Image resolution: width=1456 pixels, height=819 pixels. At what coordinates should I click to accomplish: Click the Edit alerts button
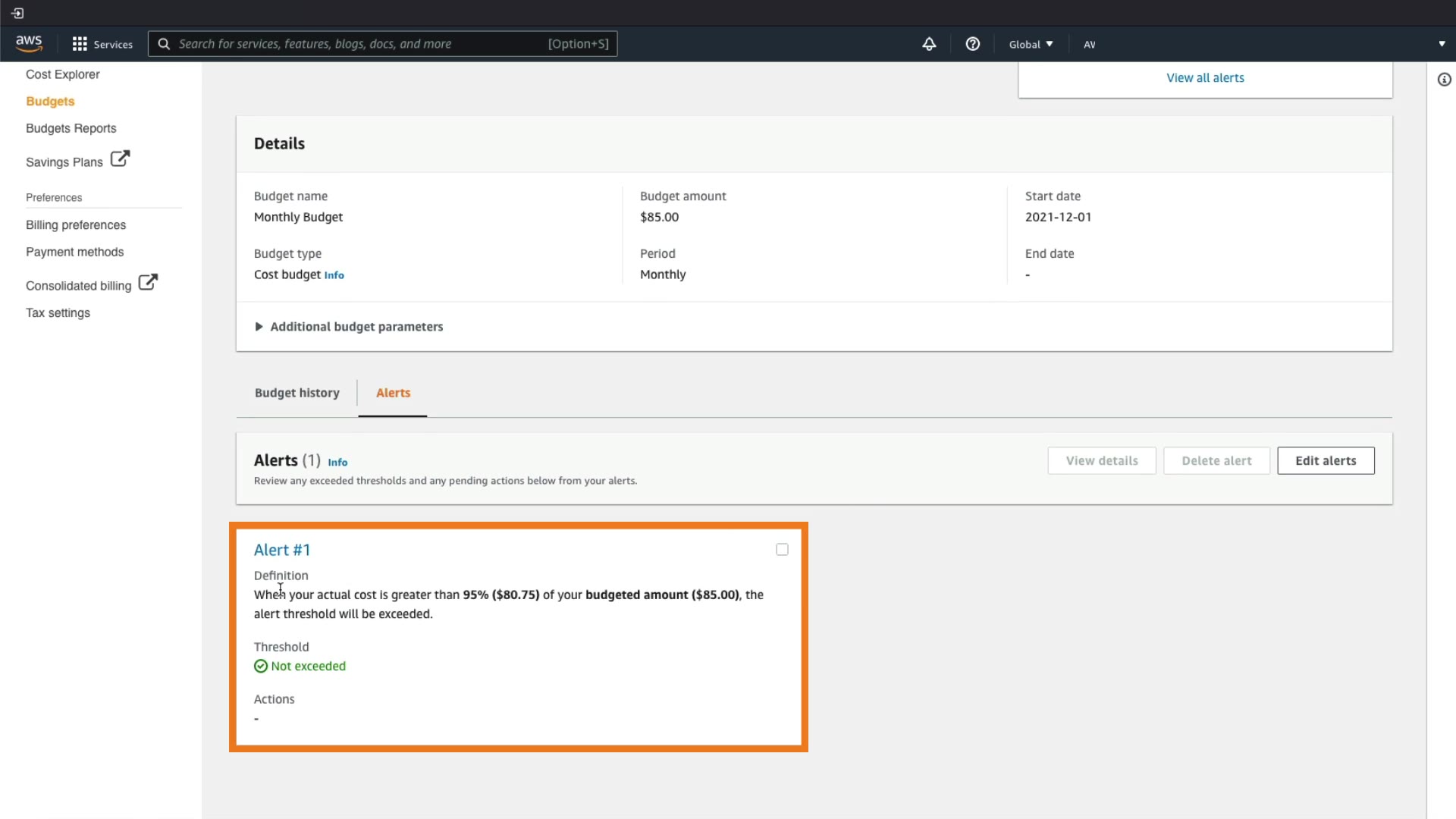pos(1325,460)
